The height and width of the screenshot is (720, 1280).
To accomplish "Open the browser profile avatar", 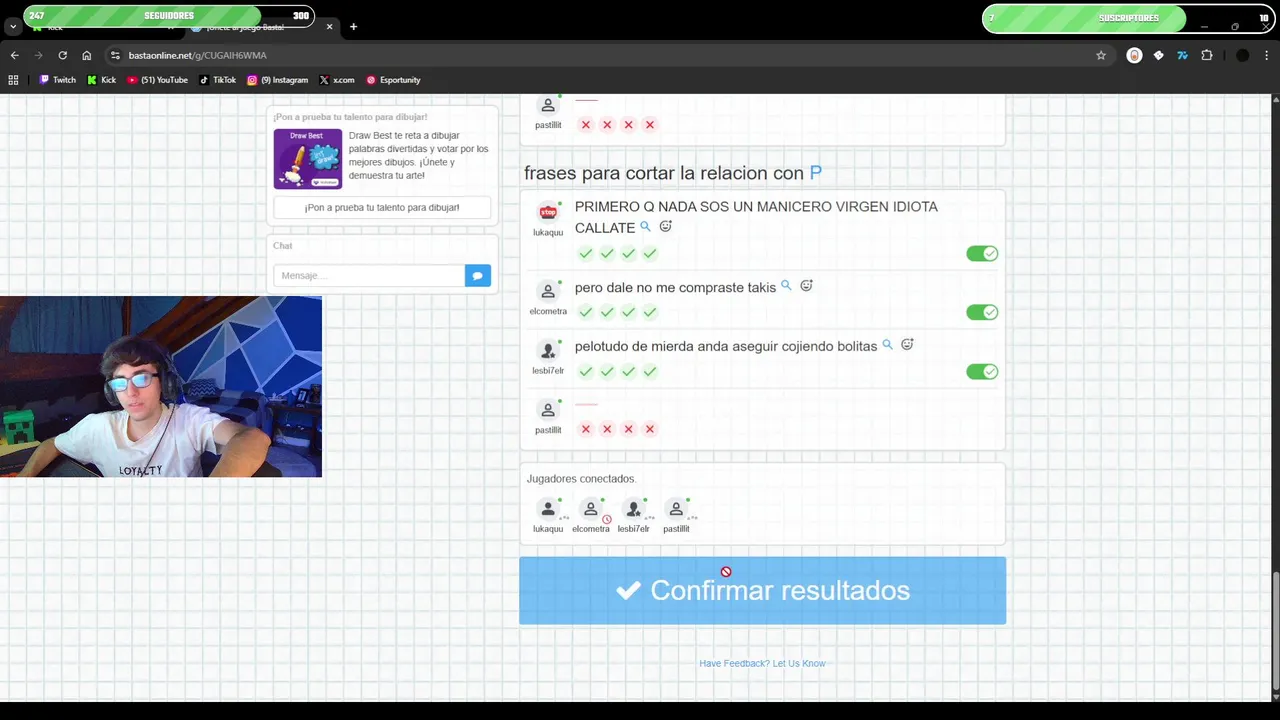I will [x=1242, y=55].
